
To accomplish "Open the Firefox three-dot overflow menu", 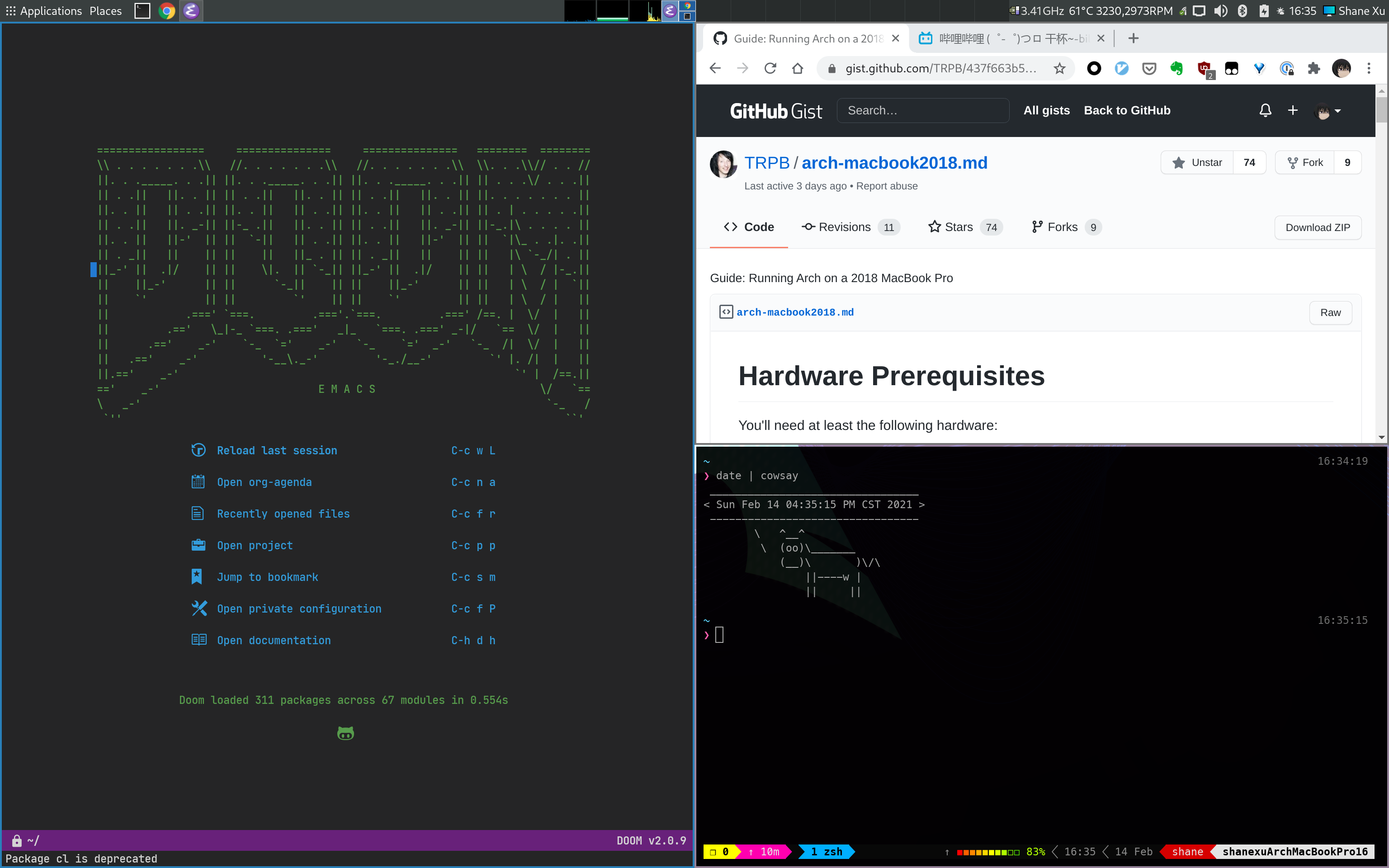I will (x=1370, y=68).
